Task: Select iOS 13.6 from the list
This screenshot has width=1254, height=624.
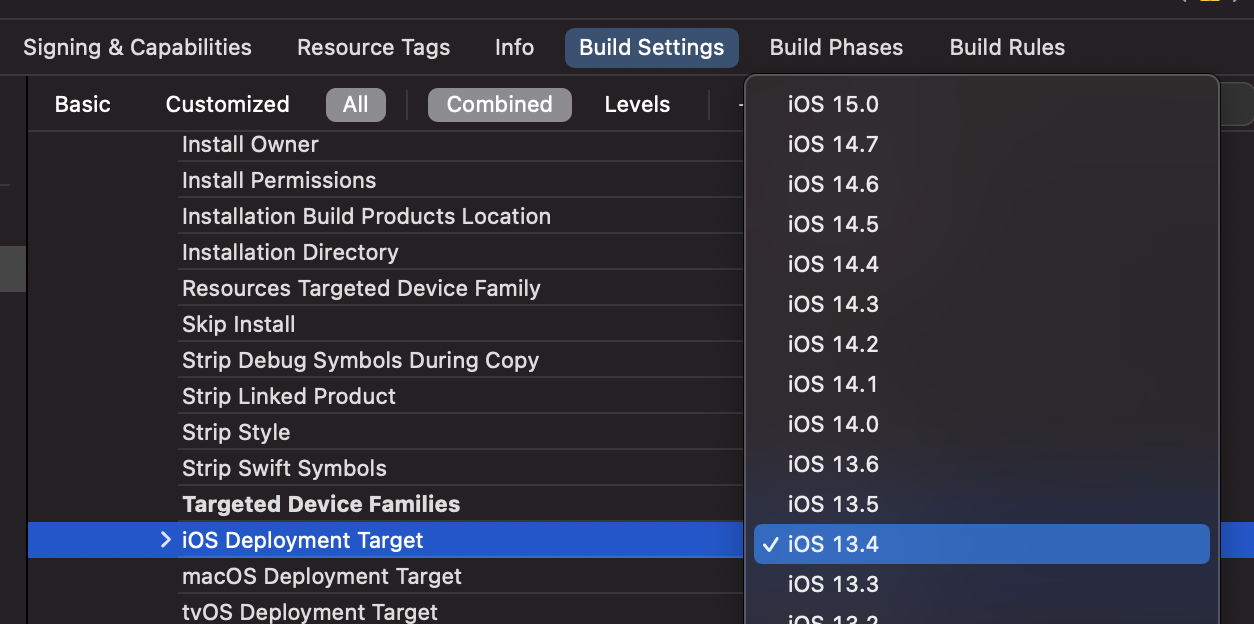Action: pos(981,464)
